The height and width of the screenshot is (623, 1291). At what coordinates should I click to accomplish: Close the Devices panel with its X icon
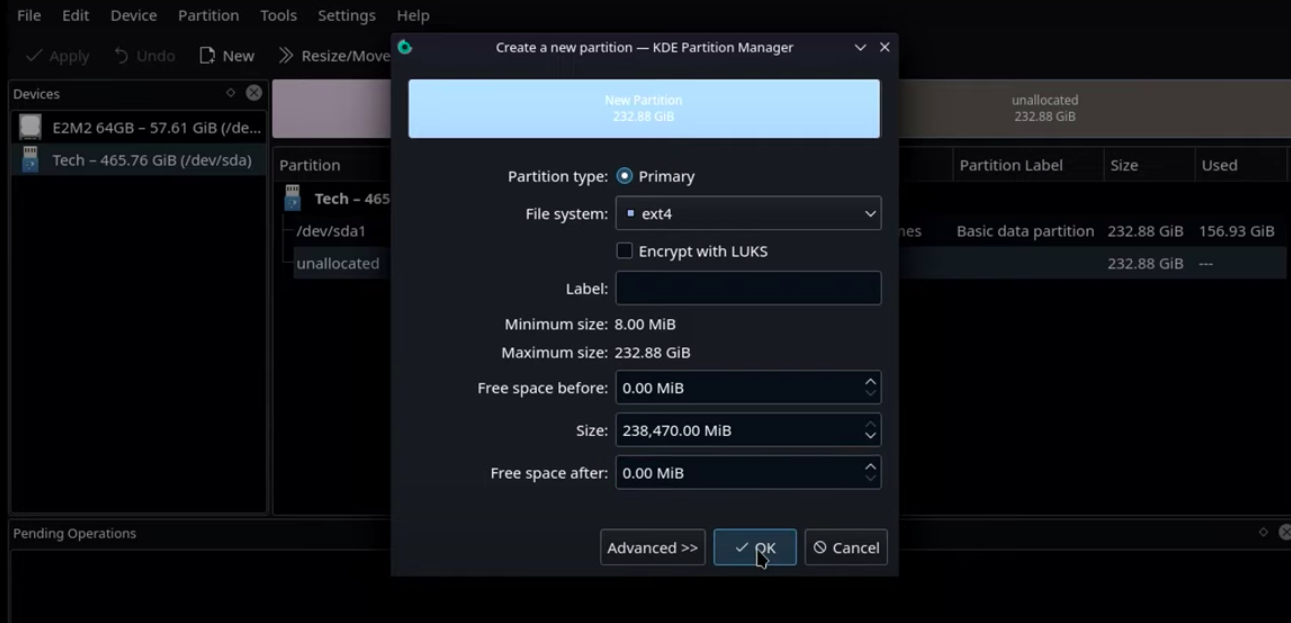(253, 93)
